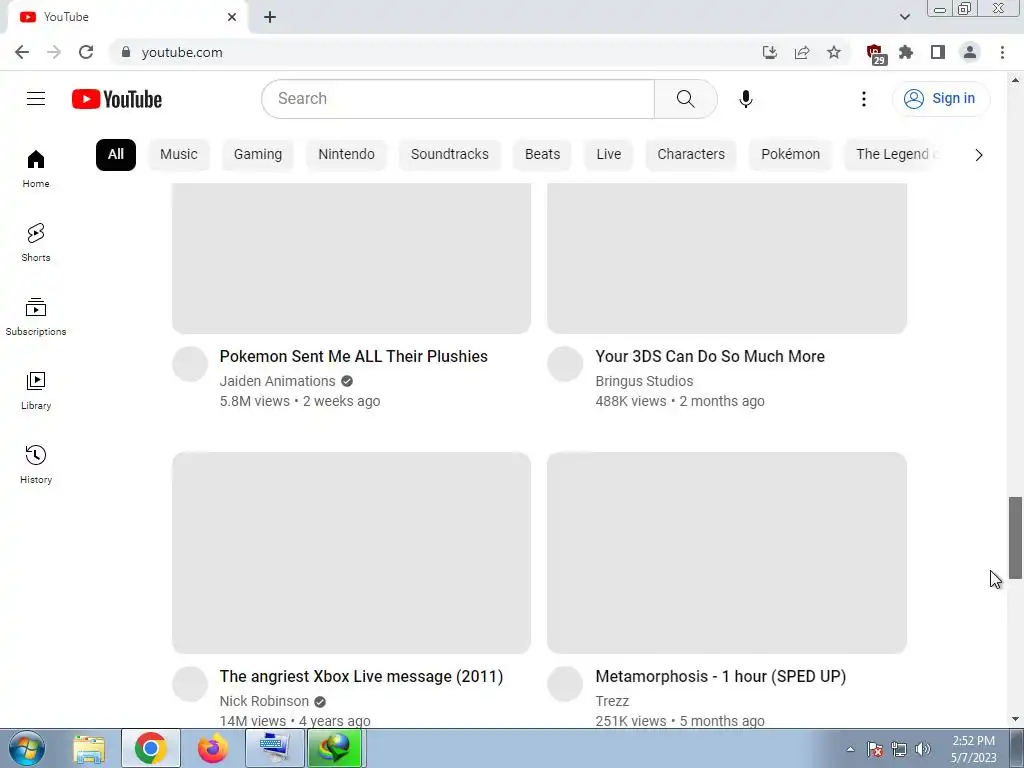
Task: Visit Jaiden Animations channel name
Action: 278,381
